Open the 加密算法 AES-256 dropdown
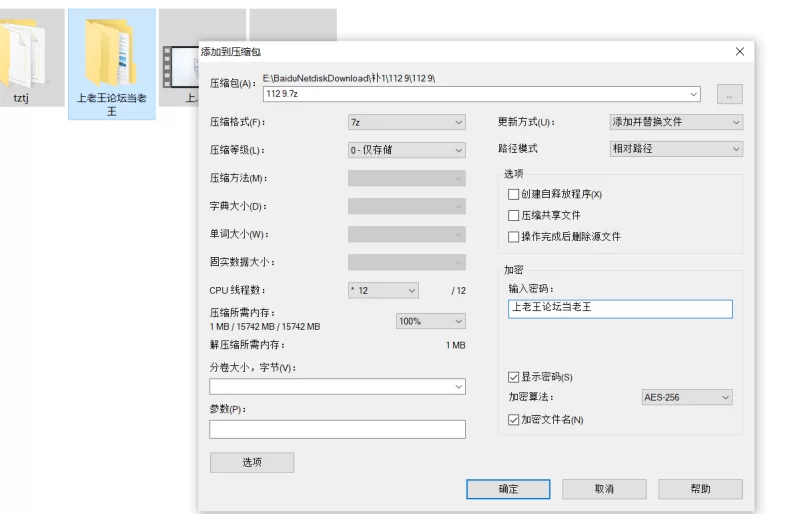 687,397
